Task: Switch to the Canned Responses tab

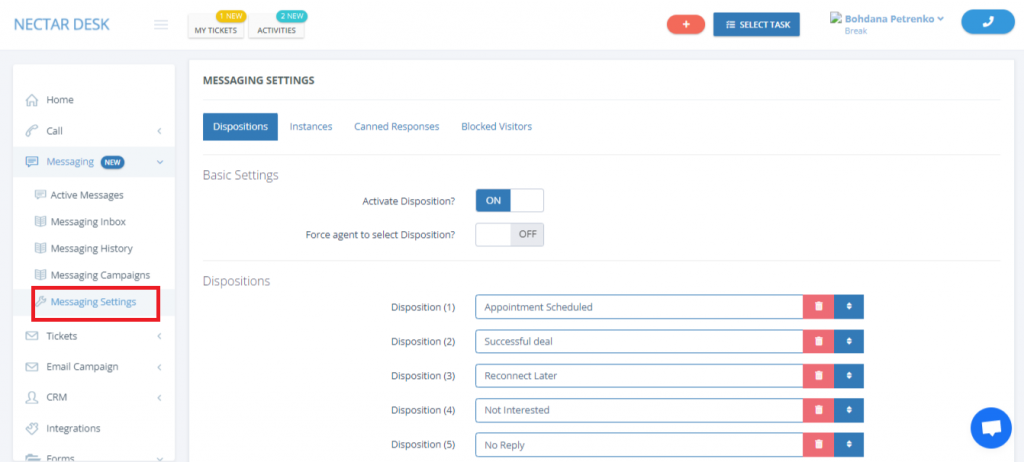Action: [396, 127]
